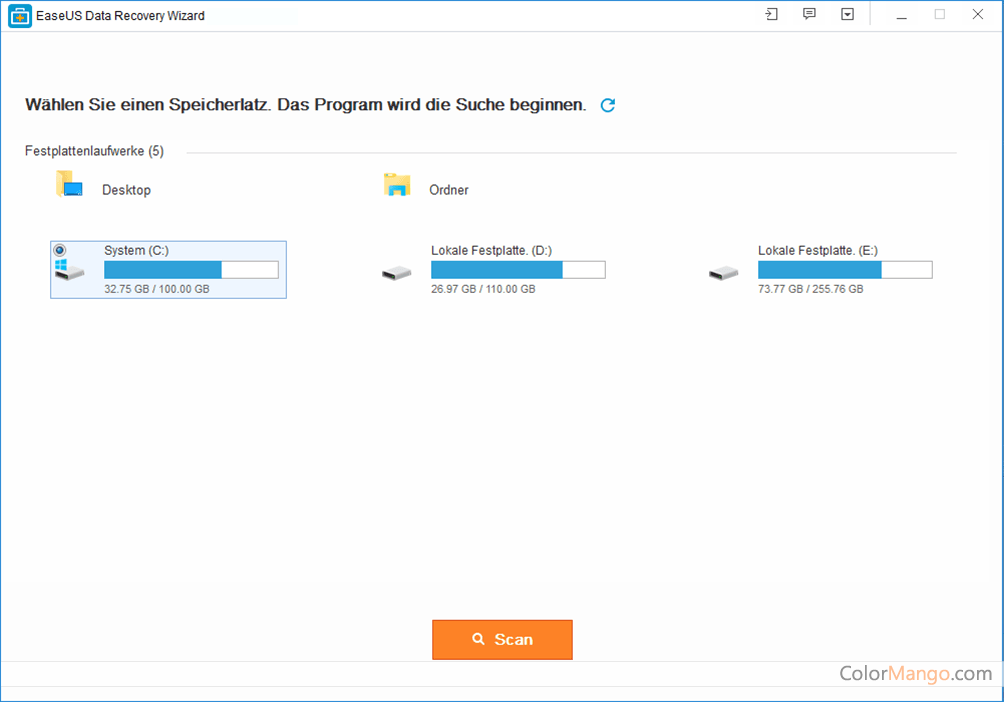Click the 26.97 GB / 110.00 GB text
Image resolution: width=1004 pixels, height=702 pixels.
tap(483, 289)
